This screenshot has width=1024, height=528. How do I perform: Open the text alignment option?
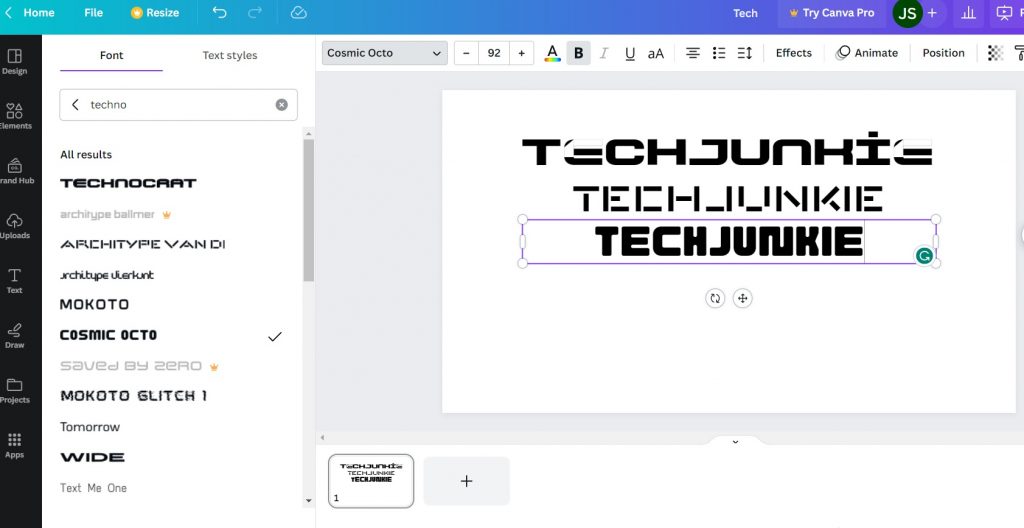693,53
